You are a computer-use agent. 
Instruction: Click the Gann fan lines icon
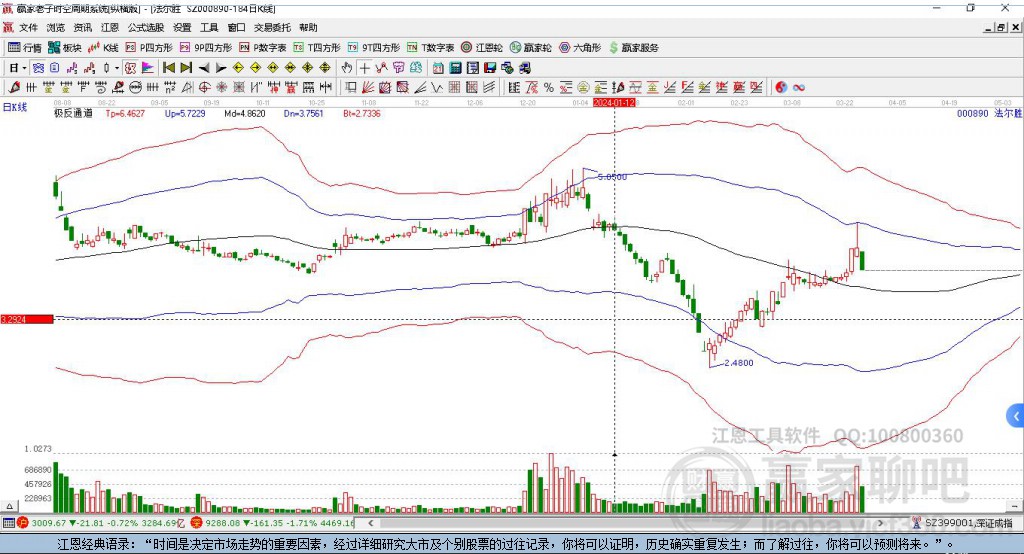pyautogui.click(x=368, y=88)
